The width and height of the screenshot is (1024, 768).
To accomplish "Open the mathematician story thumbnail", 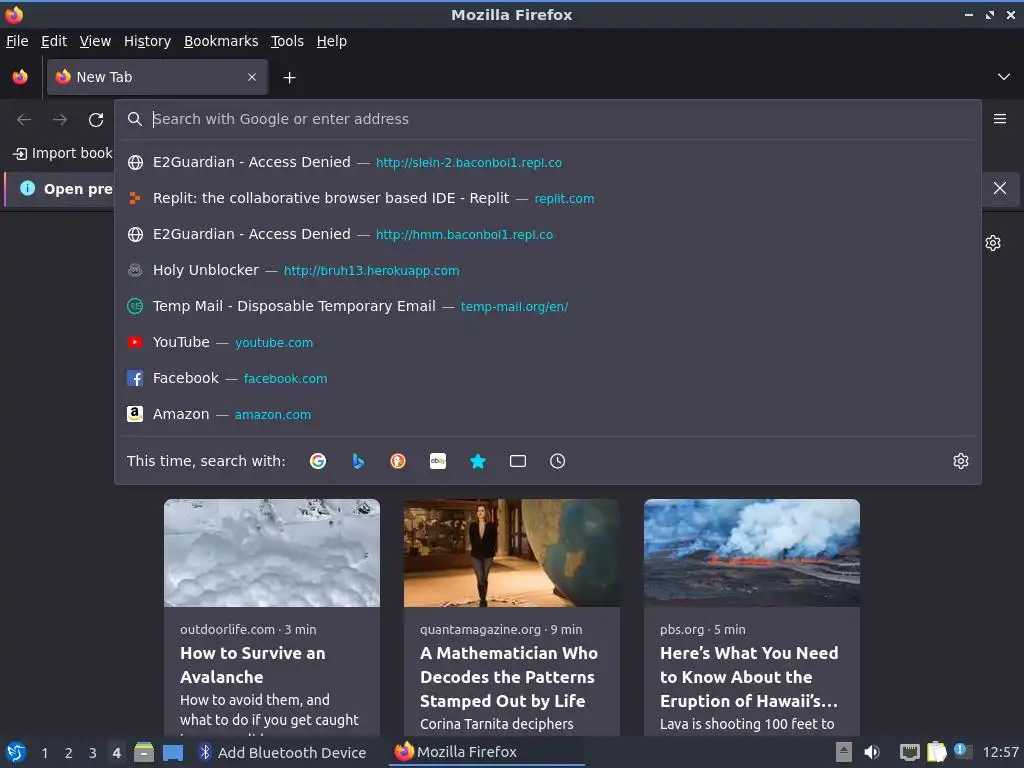I will [511, 553].
